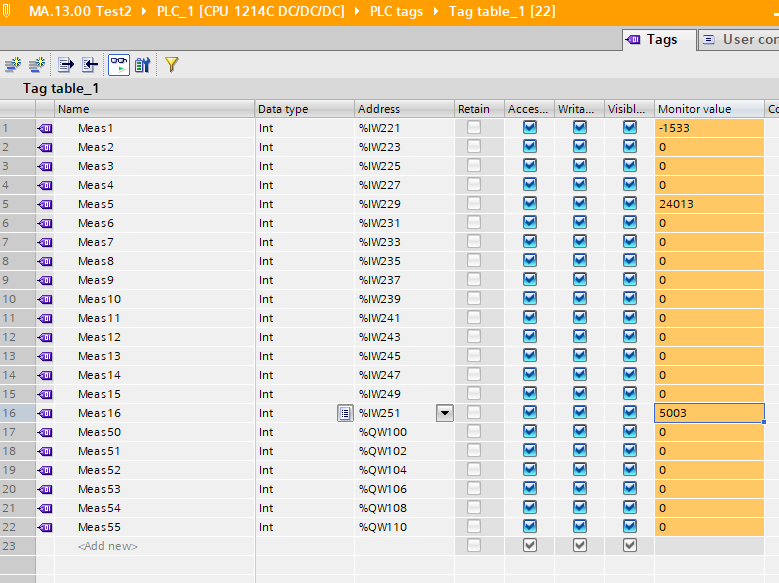Click PLC_1 [CPU 1214C DC/DC/DC] in the breadcrumb
This screenshot has height=583, width=779.
(250, 12)
